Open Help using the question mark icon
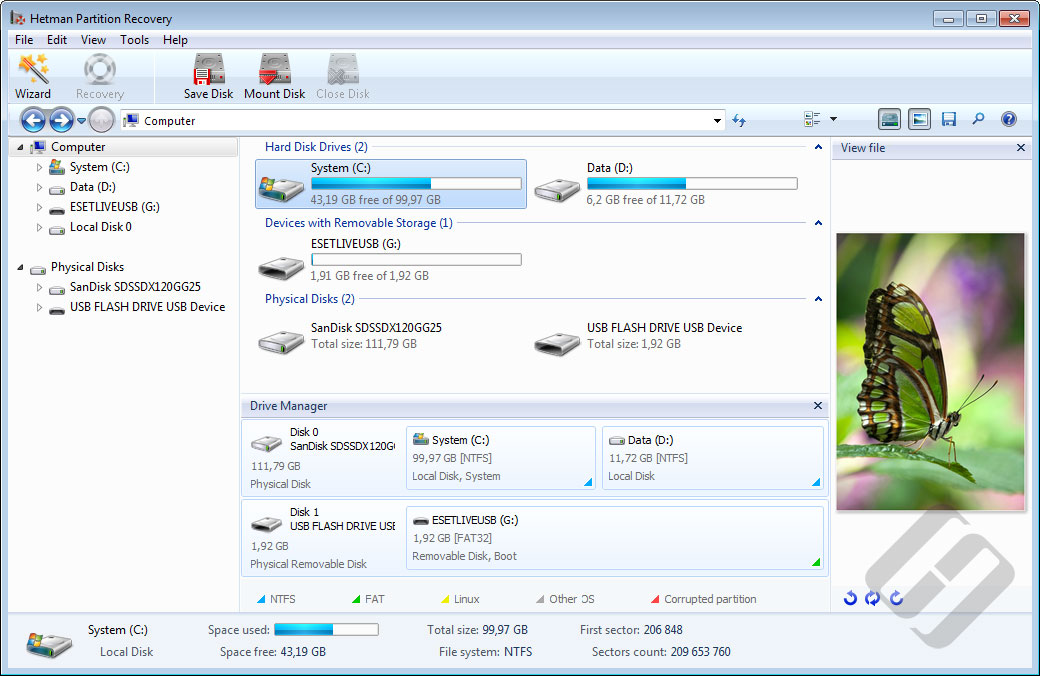 (x=1009, y=119)
